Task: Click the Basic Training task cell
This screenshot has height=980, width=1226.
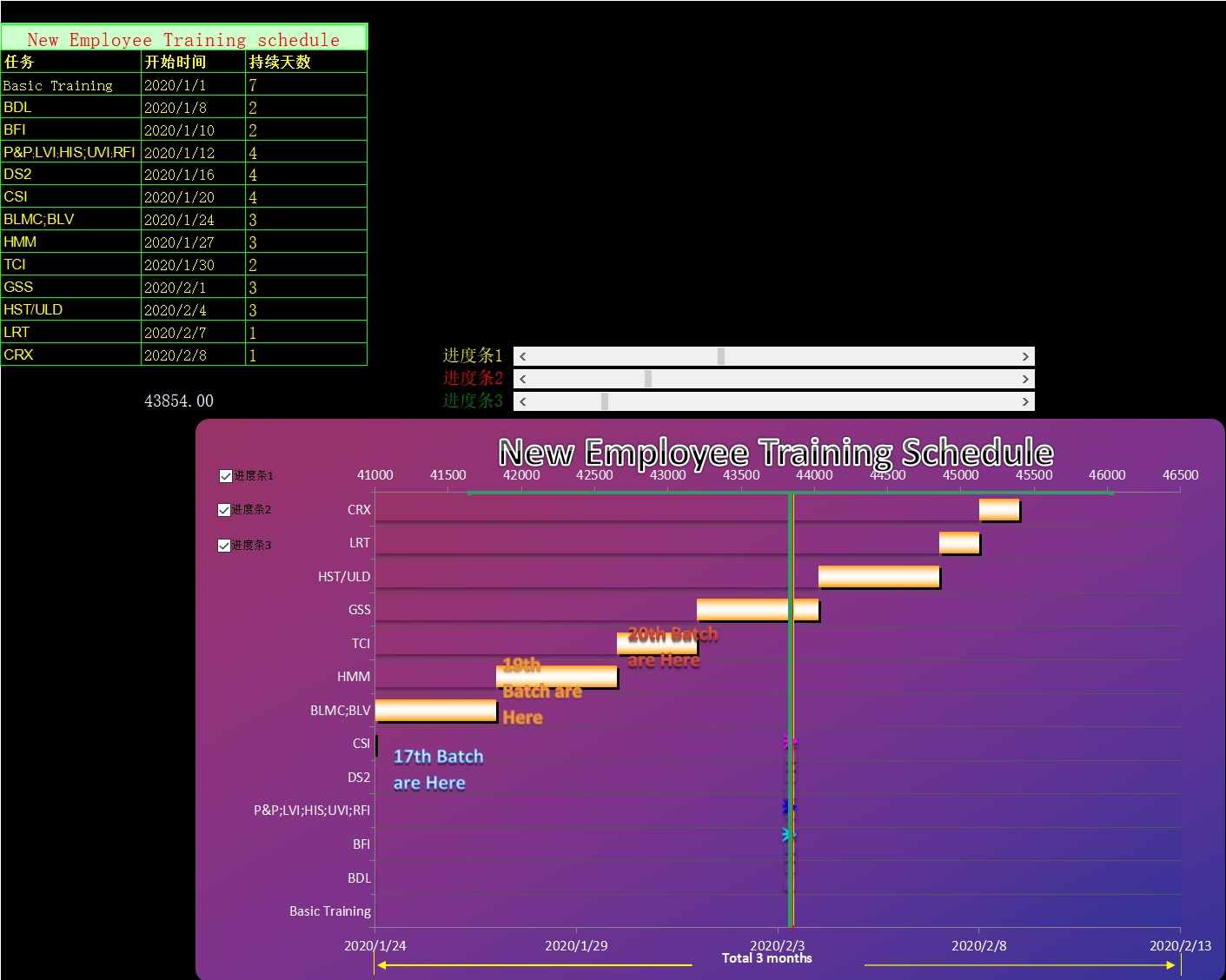Action: pos(70,85)
